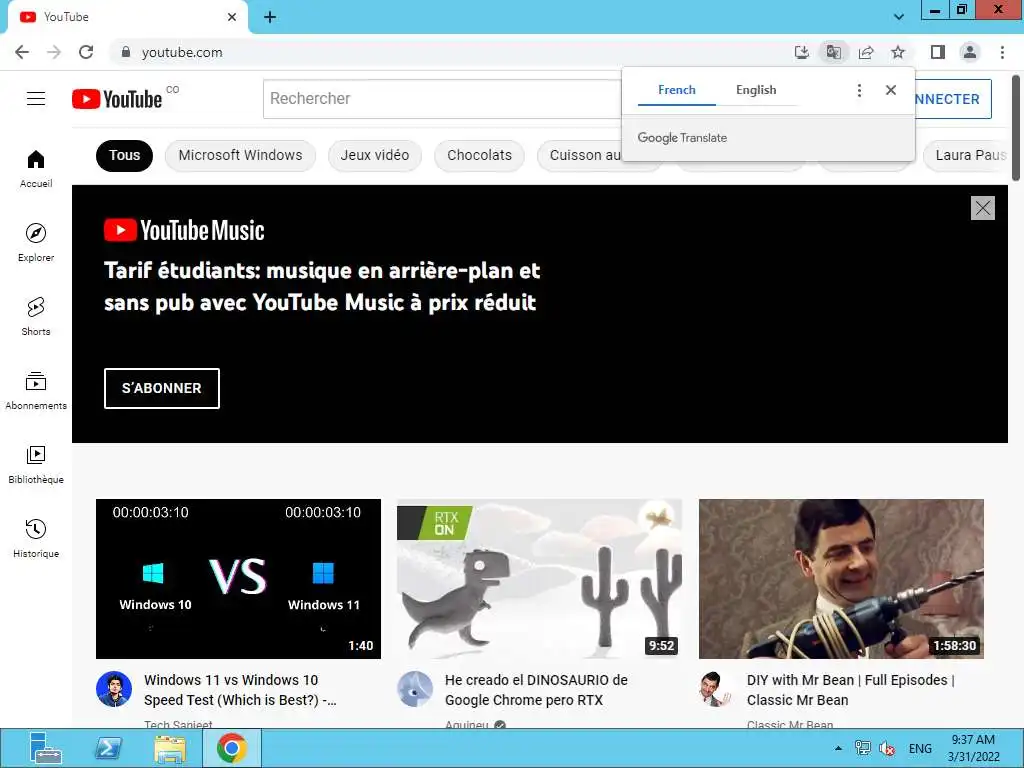Image resolution: width=1024 pixels, height=768 pixels.
Task: Open Tech Sanjeet channel avatar
Action: [114, 689]
